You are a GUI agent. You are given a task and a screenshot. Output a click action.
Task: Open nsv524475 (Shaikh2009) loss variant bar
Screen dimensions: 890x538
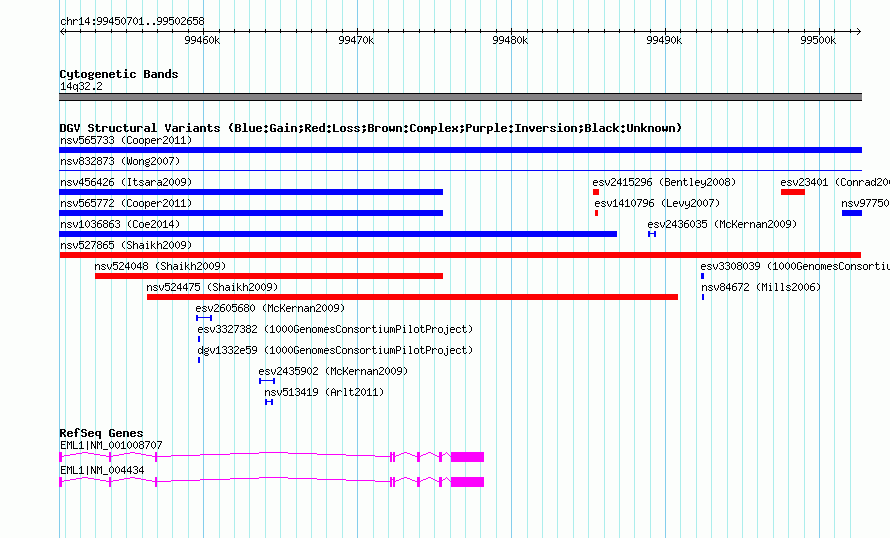coord(412,297)
